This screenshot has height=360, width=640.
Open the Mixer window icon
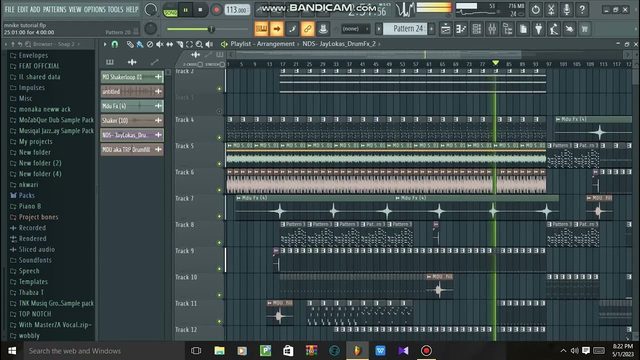(492, 29)
